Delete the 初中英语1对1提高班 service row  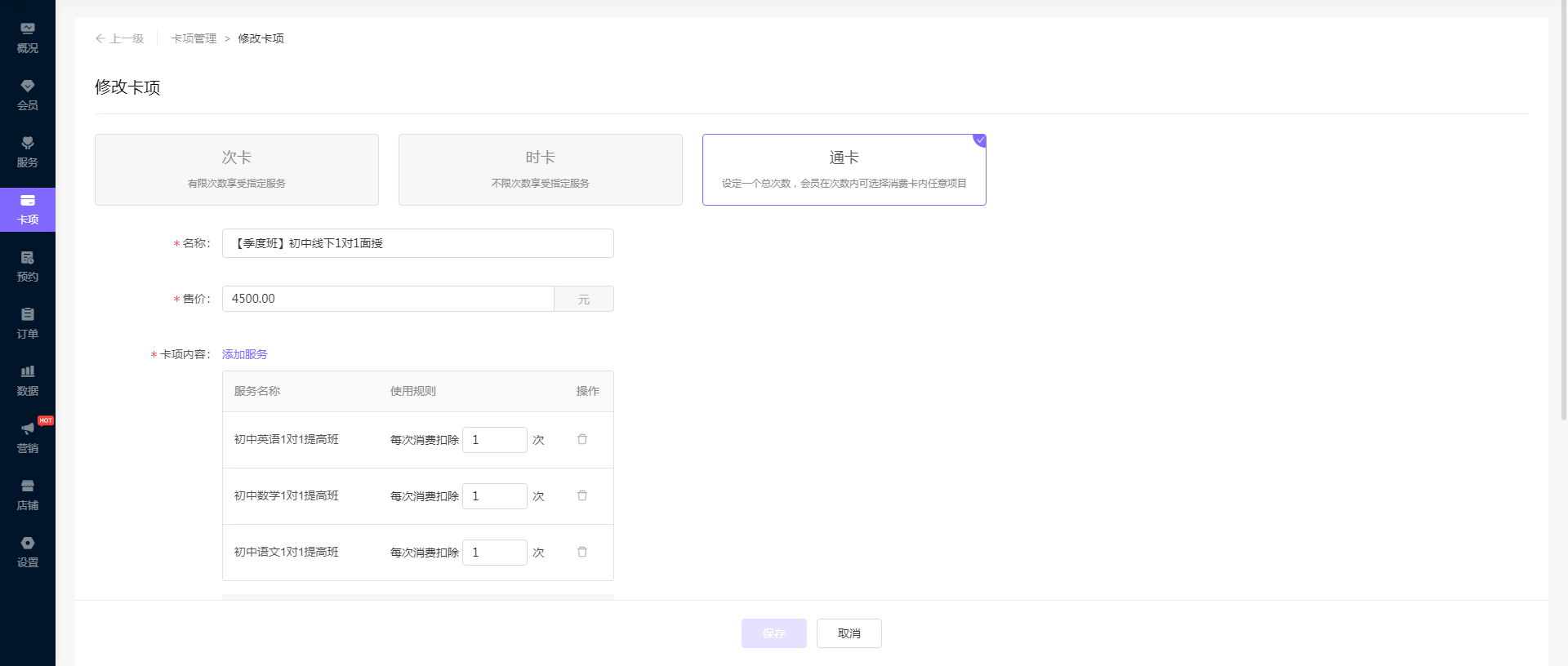[582, 439]
